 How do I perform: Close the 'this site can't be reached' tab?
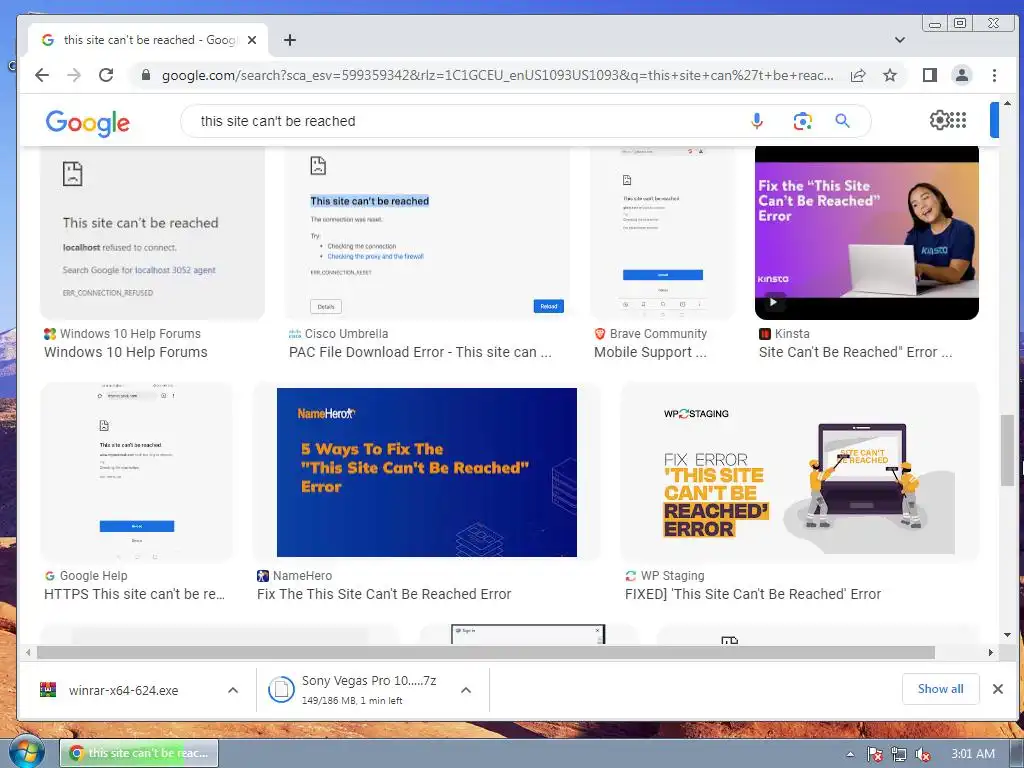pos(252,40)
